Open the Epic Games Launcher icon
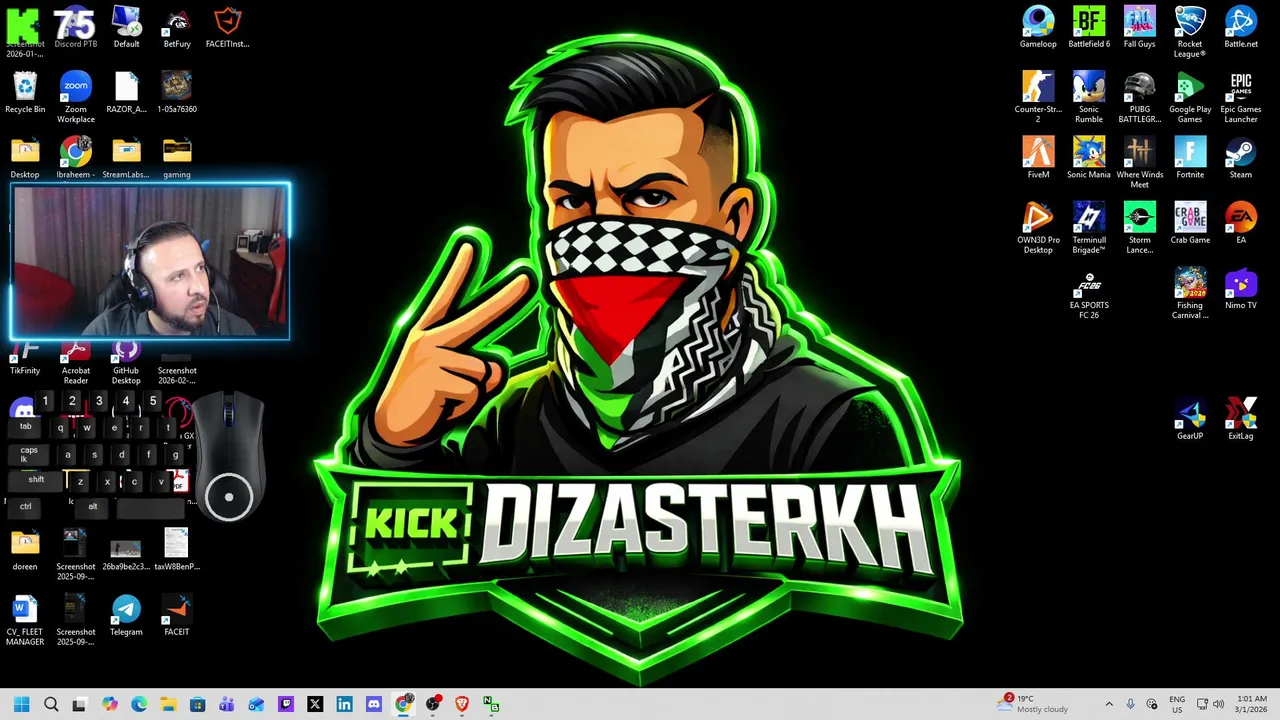 1241,97
